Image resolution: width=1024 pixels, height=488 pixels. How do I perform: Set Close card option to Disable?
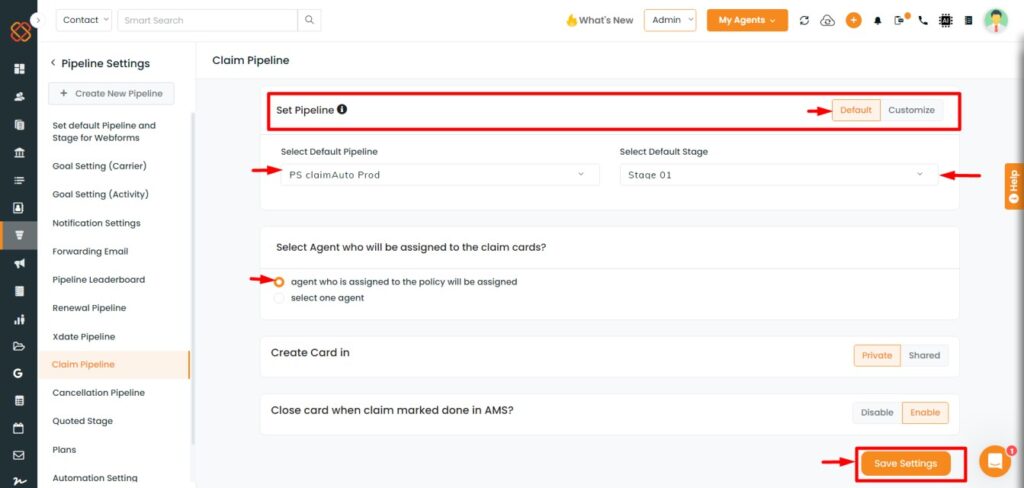coord(877,412)
